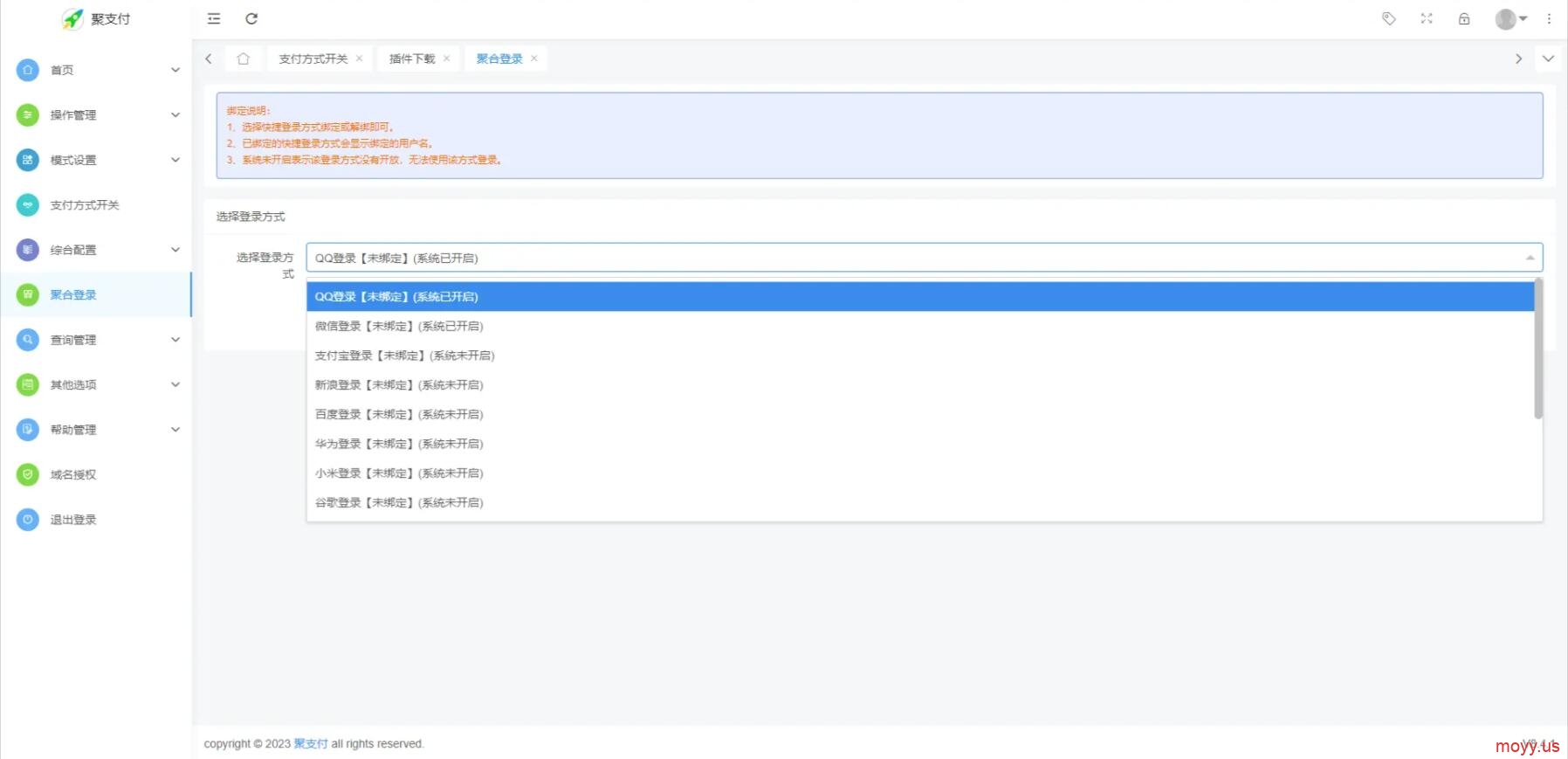Viewport: 1568px width, 759px height.
Task: Open the tab list dropdown chevron
Action: click(x=1548, y=59)
